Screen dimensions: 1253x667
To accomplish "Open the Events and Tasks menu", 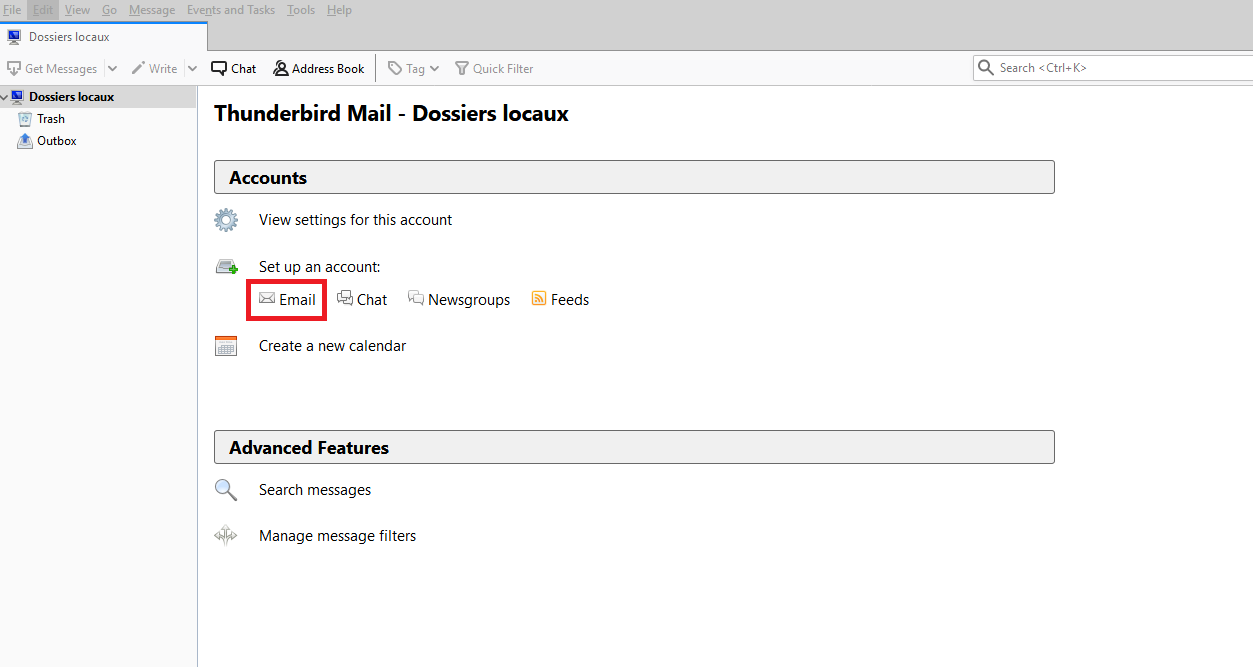I will (231, 10).
